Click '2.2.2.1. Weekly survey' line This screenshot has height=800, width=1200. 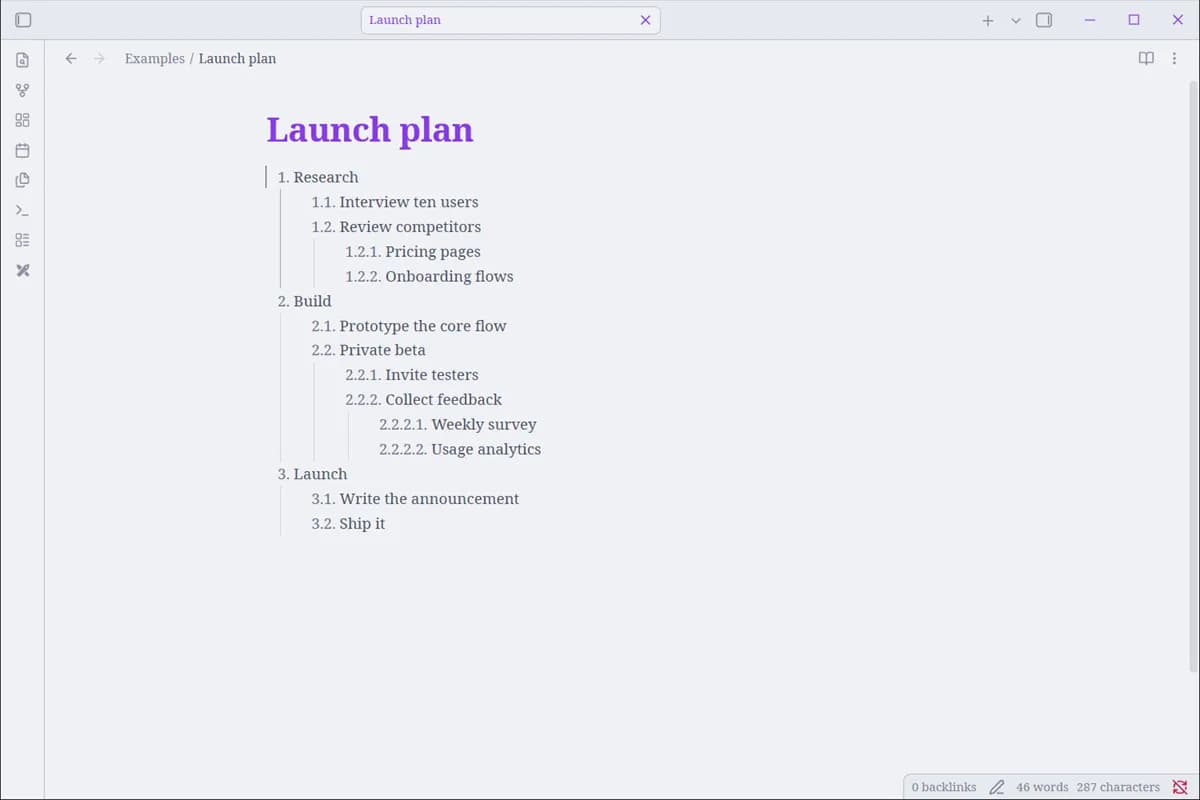click(x=458, y=424)
